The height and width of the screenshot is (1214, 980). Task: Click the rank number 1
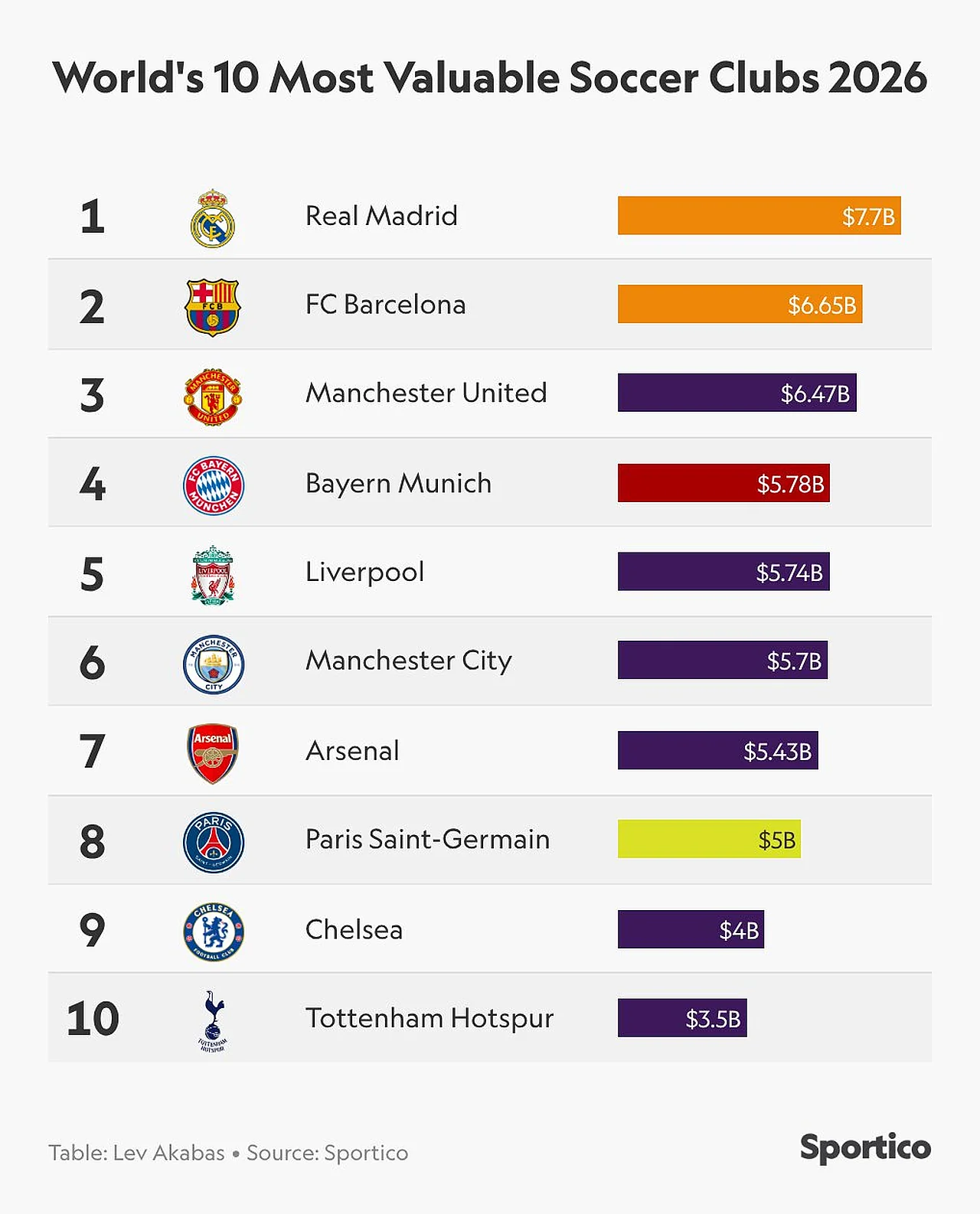click(92, 217)
